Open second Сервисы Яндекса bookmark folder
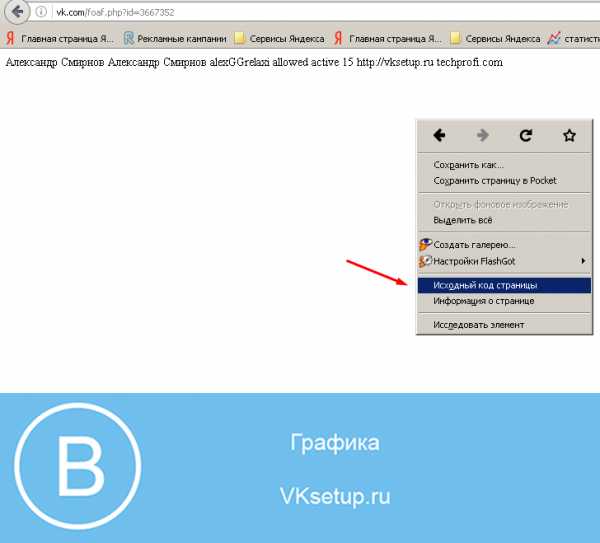Image resolution: width=600 pixels, height=543 pixels. coord(495,39)
